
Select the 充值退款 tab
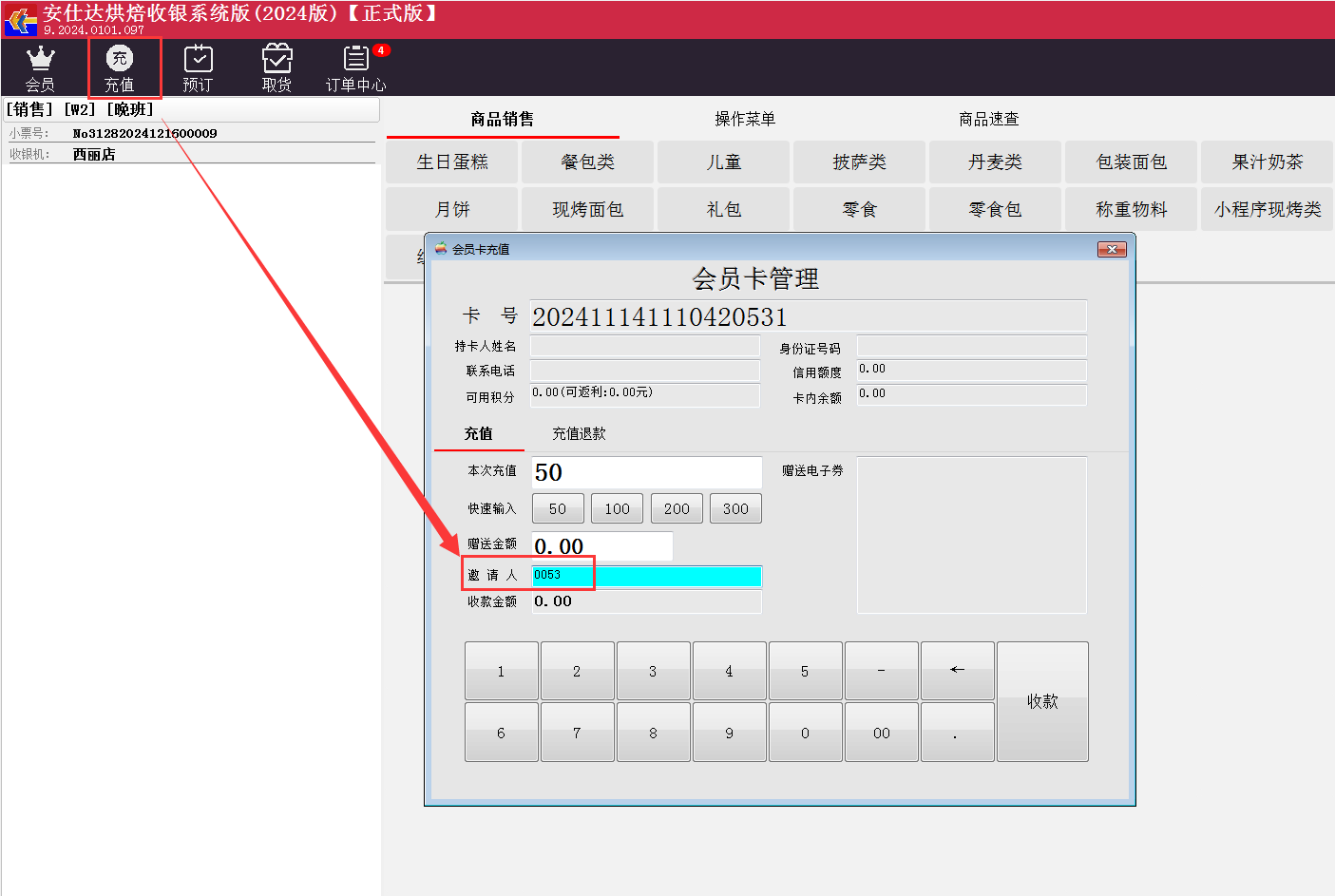579,433
